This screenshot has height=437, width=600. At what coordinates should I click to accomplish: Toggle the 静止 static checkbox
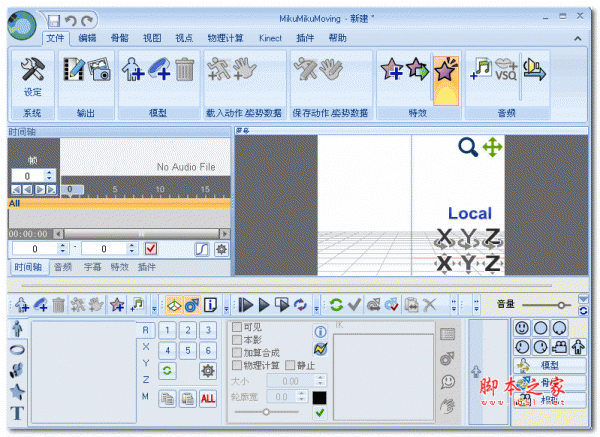(x=290, y=365)
